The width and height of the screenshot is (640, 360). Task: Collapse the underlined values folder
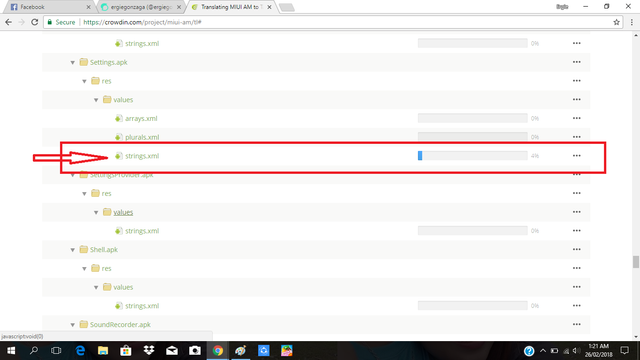pyautogui.click(x=96, y=212)
